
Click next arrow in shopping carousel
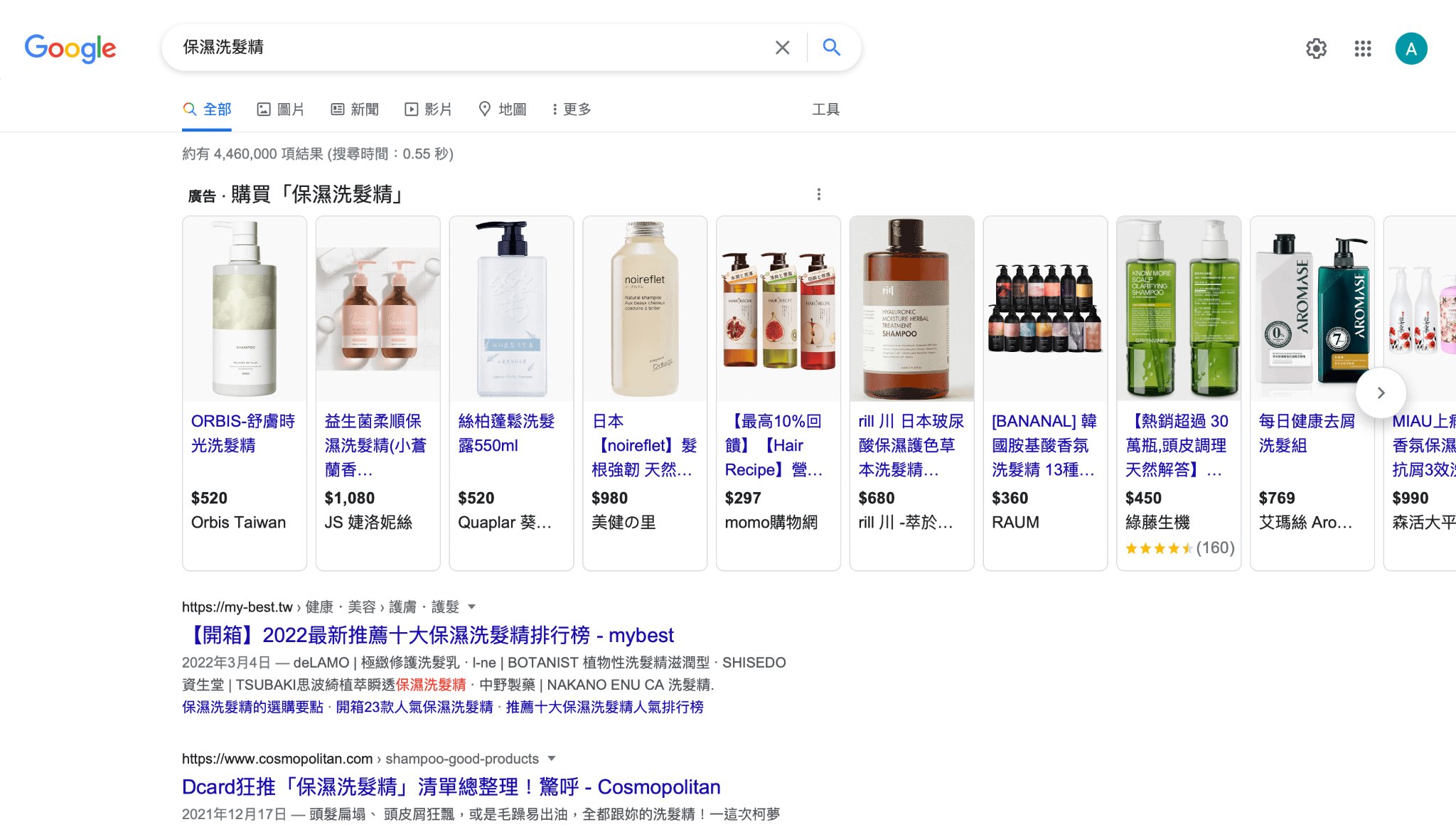(x=1381, y=393)
